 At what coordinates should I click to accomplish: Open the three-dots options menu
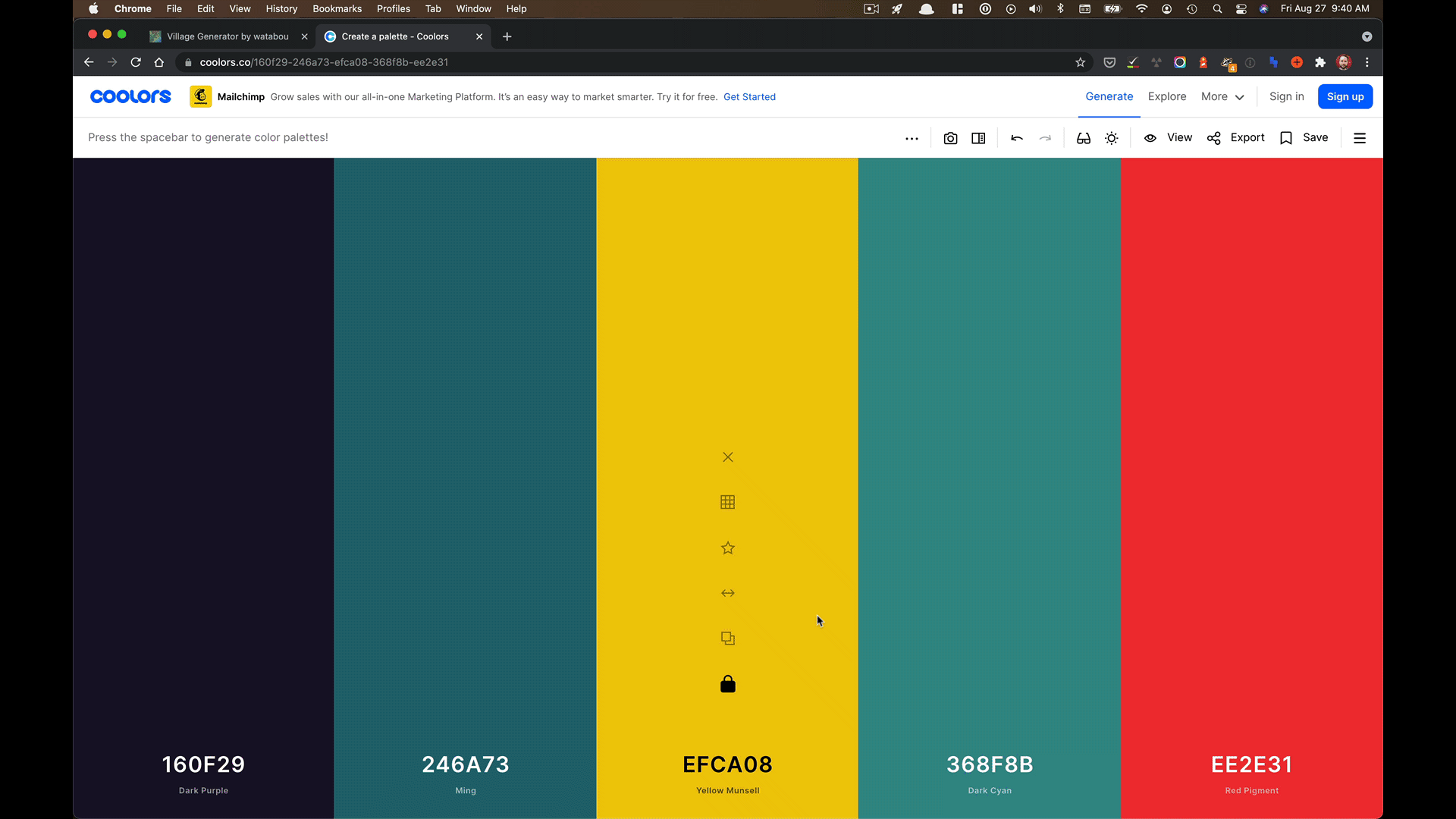click(912, 138)
